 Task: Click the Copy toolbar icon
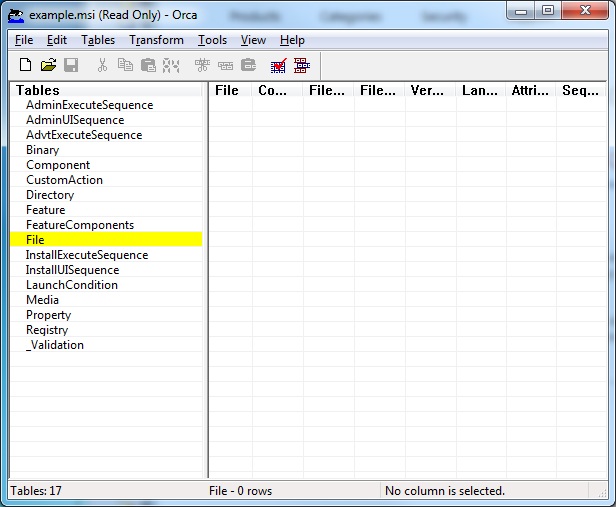tap(125, 65)
